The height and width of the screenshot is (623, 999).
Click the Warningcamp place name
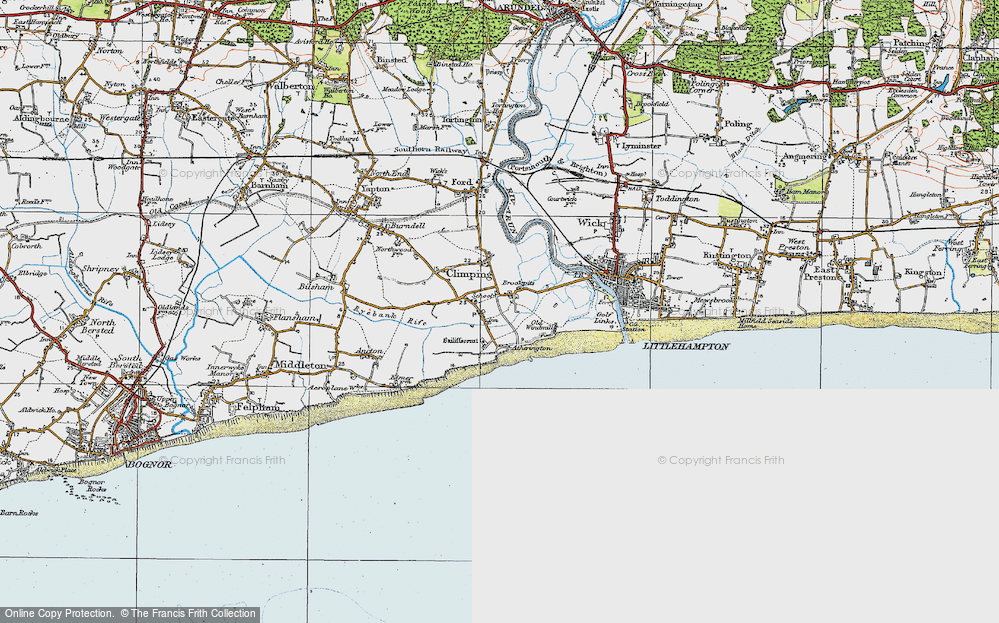[x=675, y=4]
